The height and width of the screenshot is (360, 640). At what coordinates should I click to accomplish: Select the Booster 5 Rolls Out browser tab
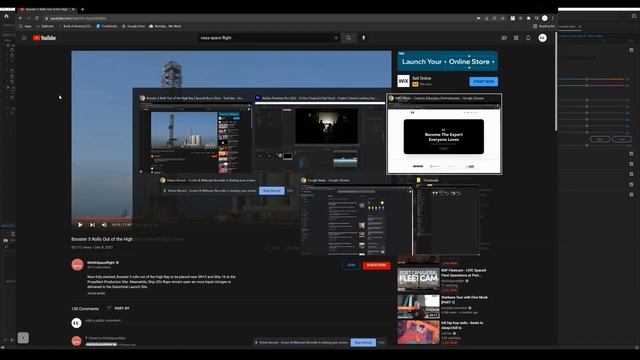(46, 9)
